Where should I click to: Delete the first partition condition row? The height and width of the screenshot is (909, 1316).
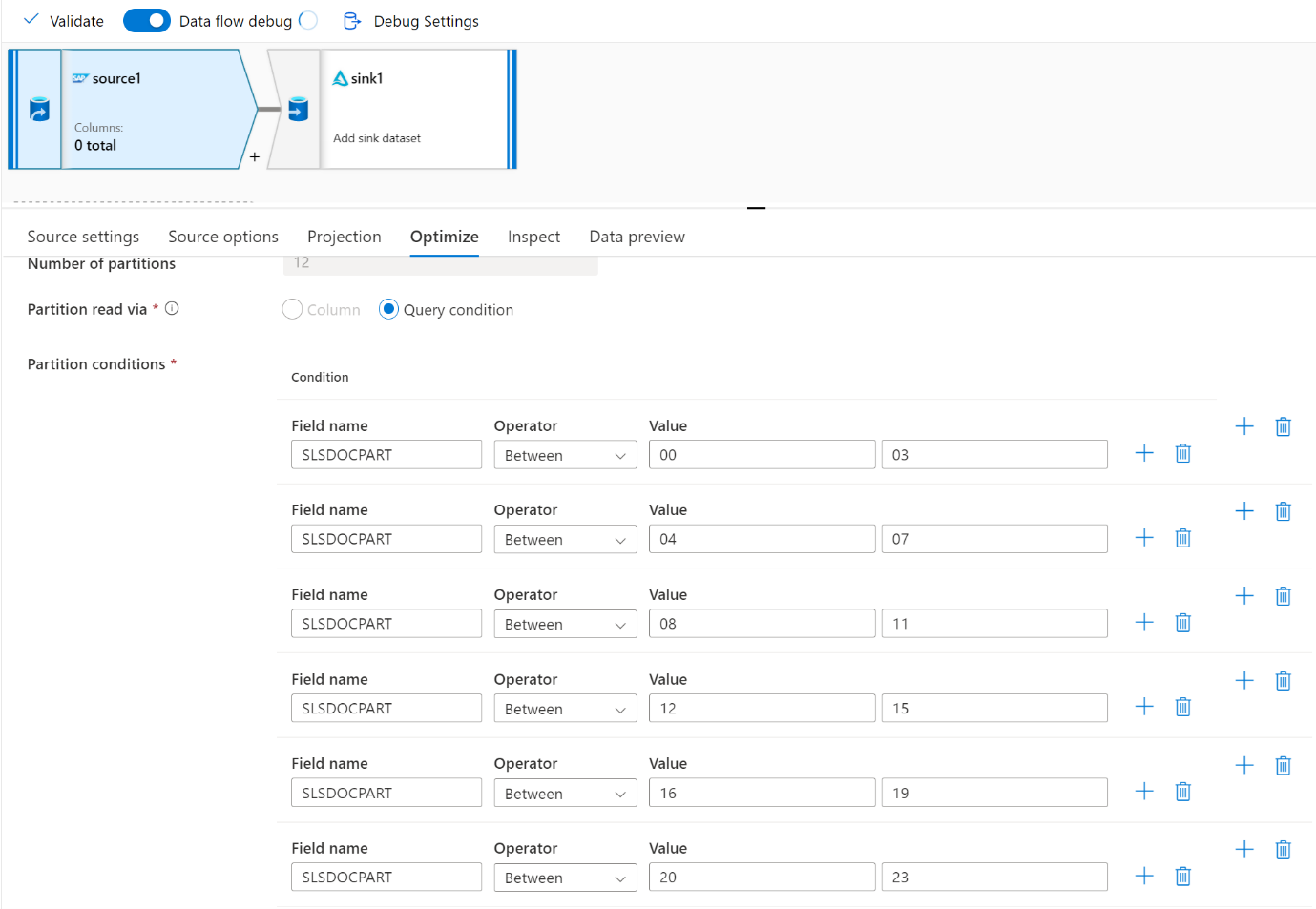(1182, 453)
